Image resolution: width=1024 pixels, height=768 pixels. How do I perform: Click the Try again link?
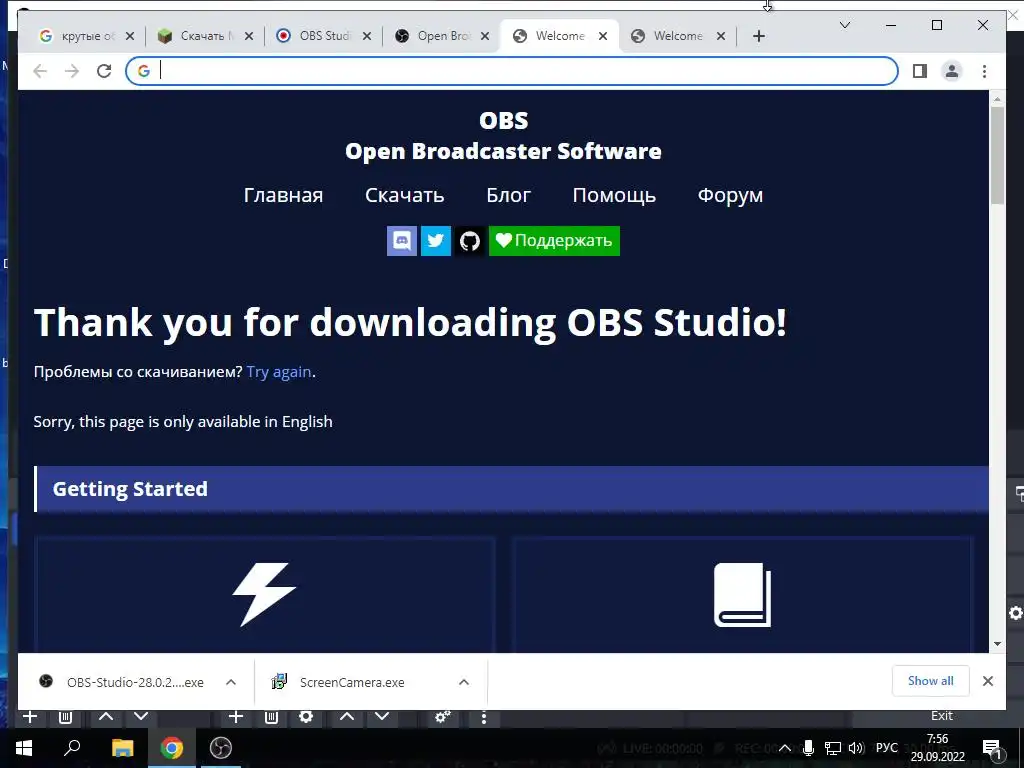(x=279, y=372)
